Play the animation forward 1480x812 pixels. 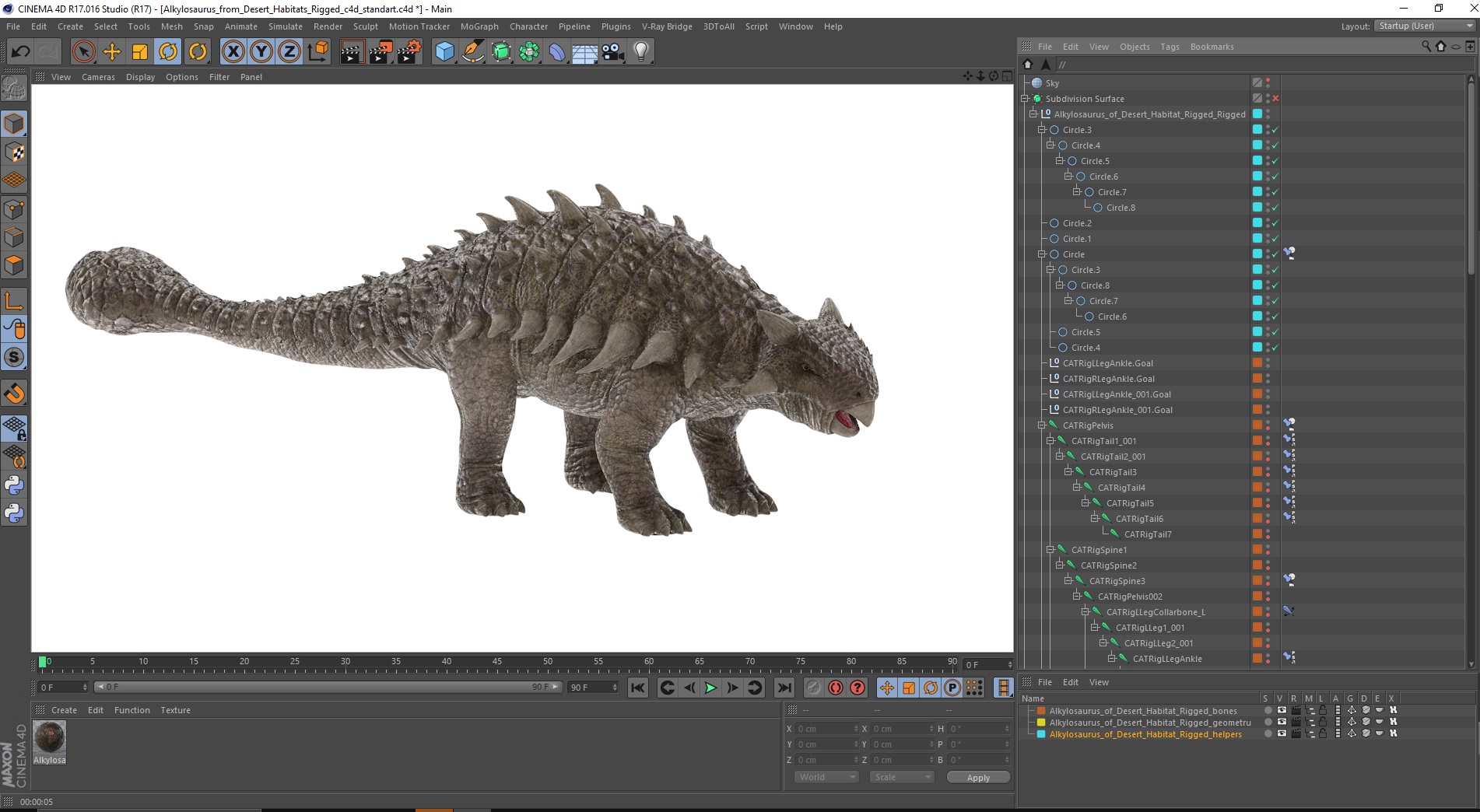pos(710,688)
